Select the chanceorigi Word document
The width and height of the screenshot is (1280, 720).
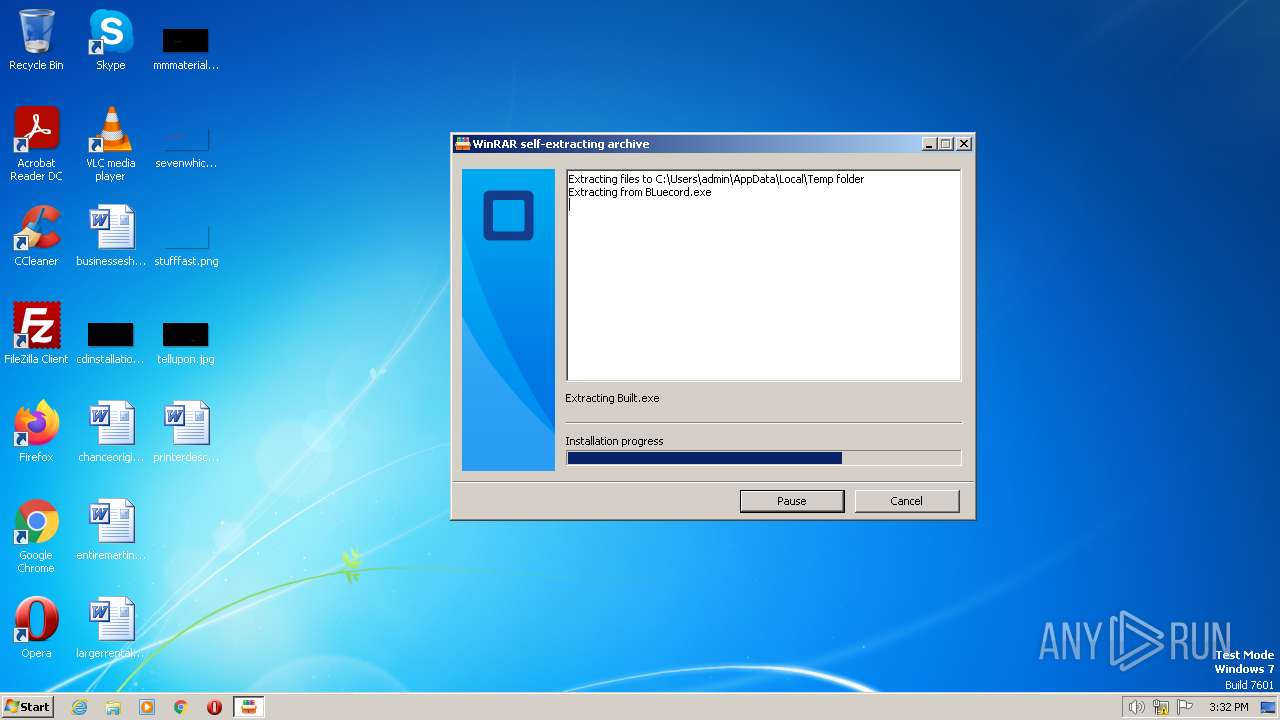tap(110, 432)
